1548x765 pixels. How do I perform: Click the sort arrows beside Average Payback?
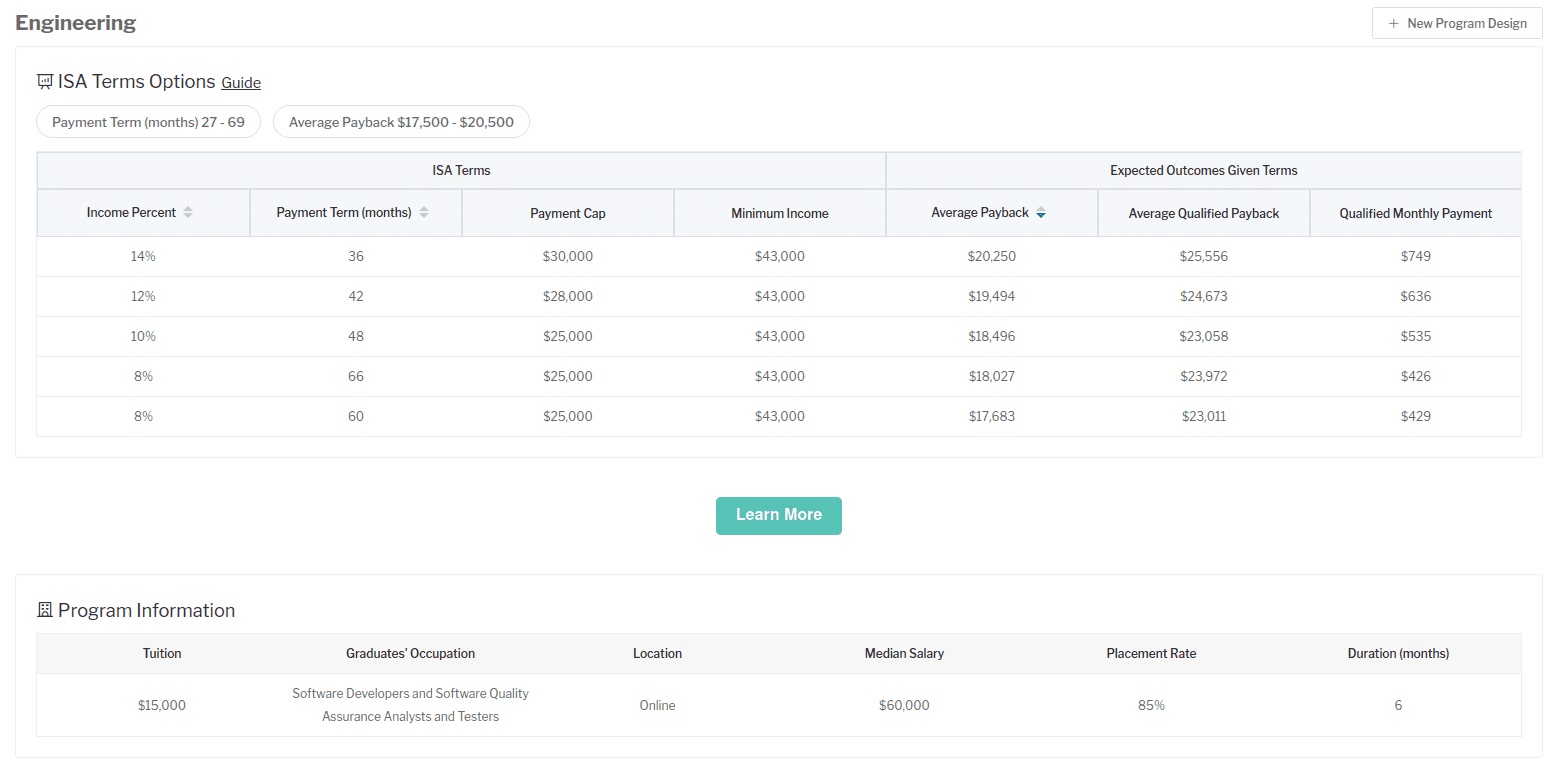point(1041,213)
